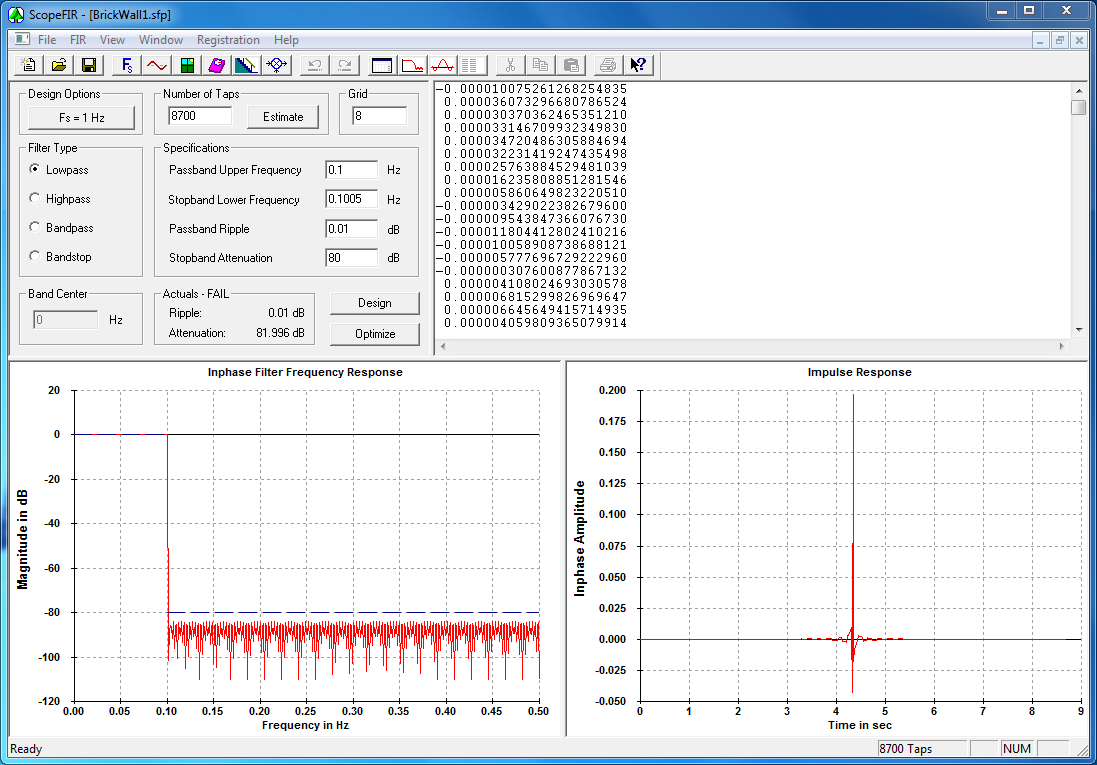Image resolution: width=1097 pixels, height=765 pixels.
Task: Click the red sine wave toolbar icon
Action: coord(157,65)
